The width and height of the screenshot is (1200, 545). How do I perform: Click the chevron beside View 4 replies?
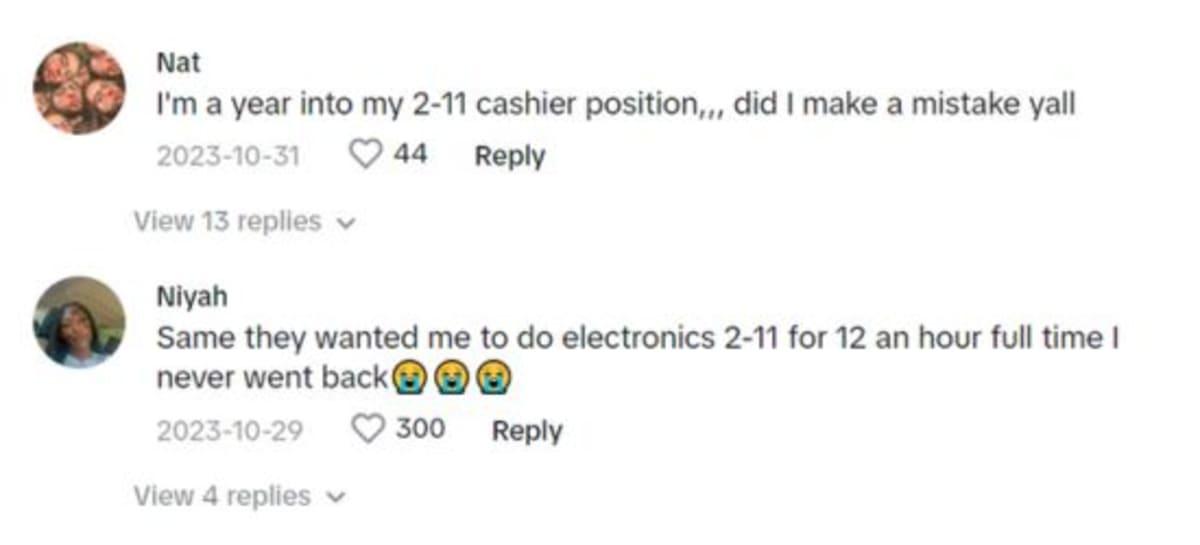pyautogui.click(x=335, y=497)
